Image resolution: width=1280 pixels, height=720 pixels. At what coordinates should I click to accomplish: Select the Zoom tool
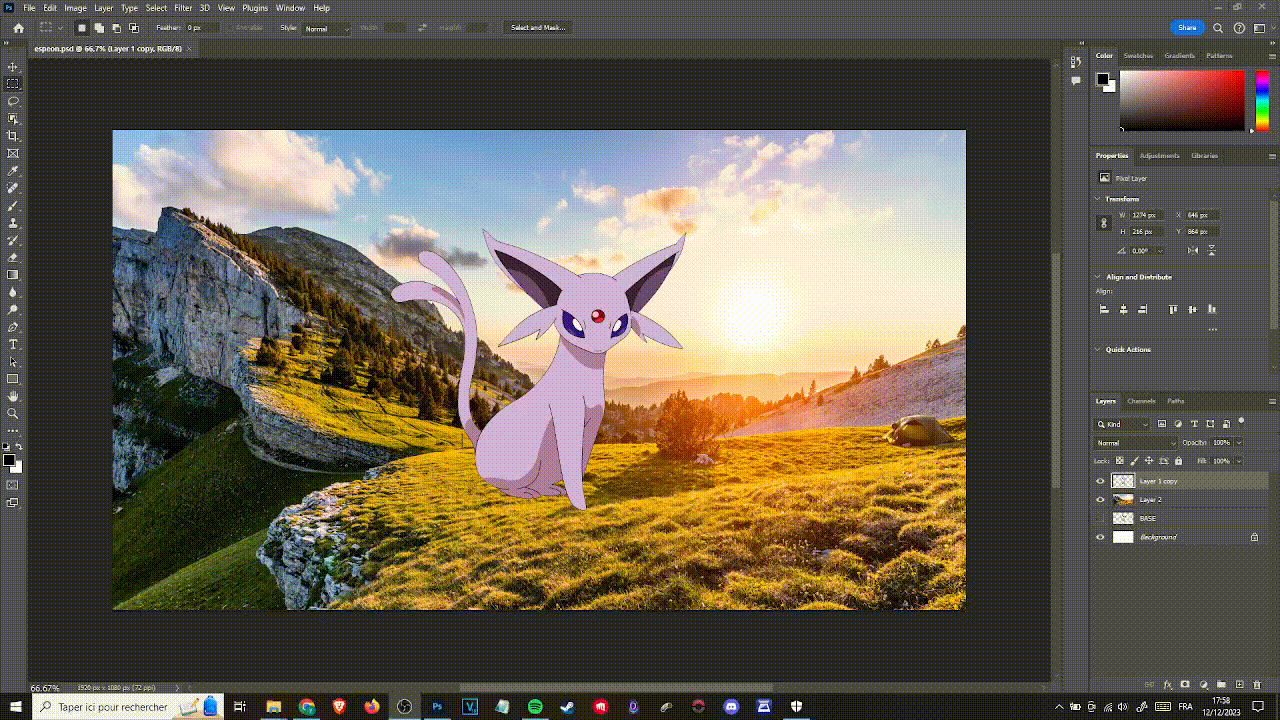pos(13,413)
